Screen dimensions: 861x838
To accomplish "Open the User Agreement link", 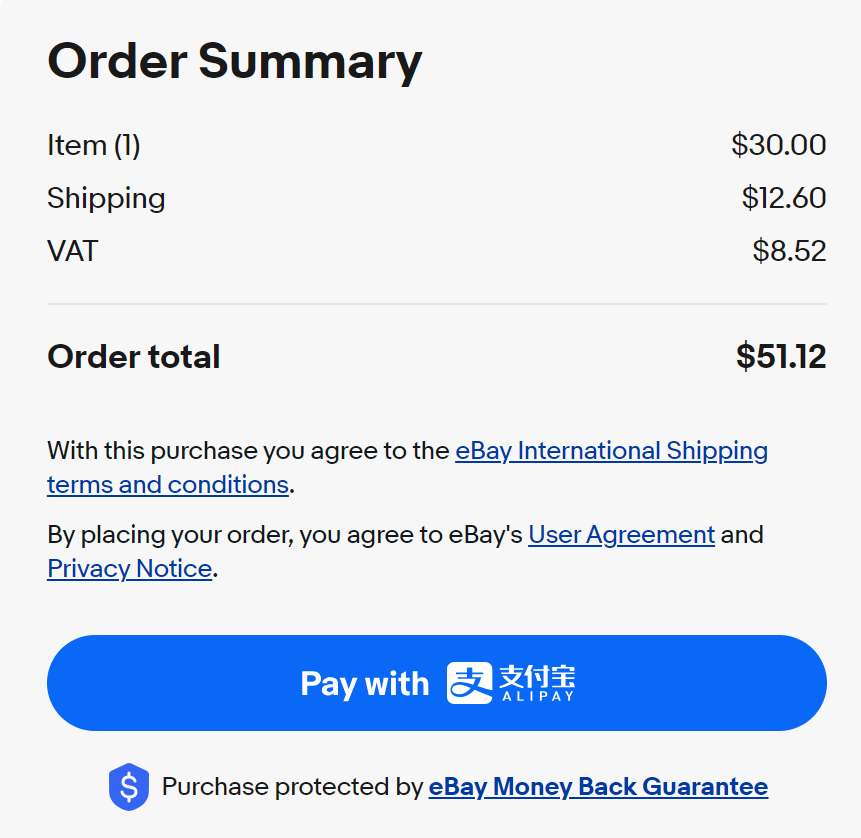I will (621, 535).
